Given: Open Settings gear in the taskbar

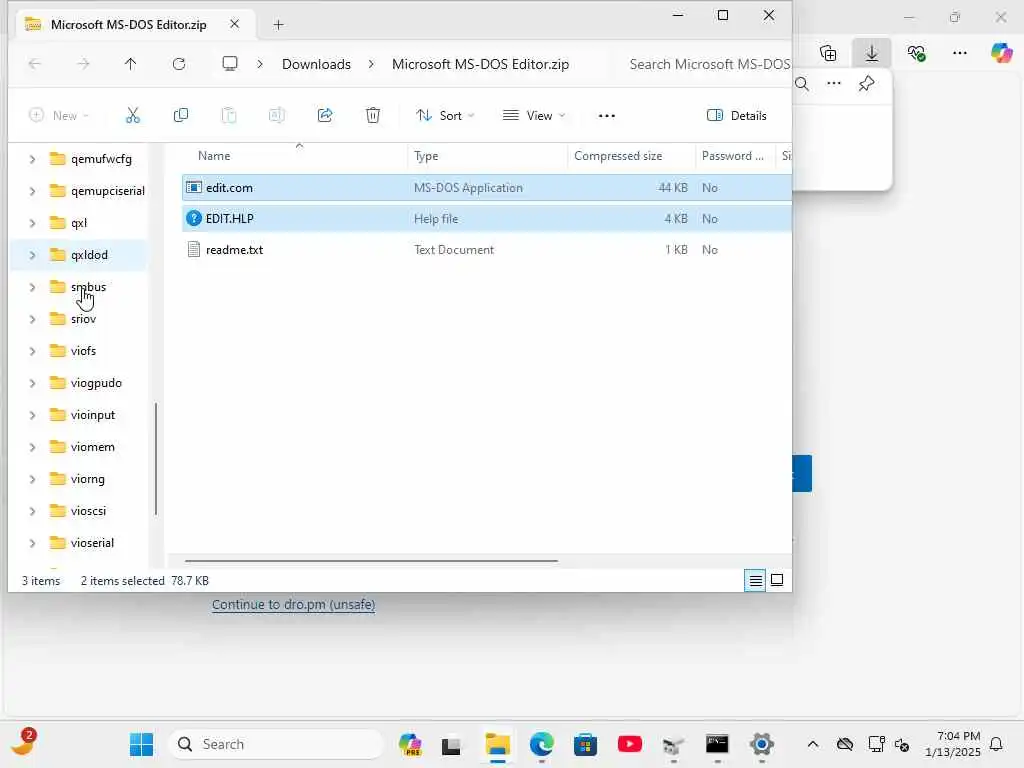Looking at the screenshot, I should pos(761,744).
